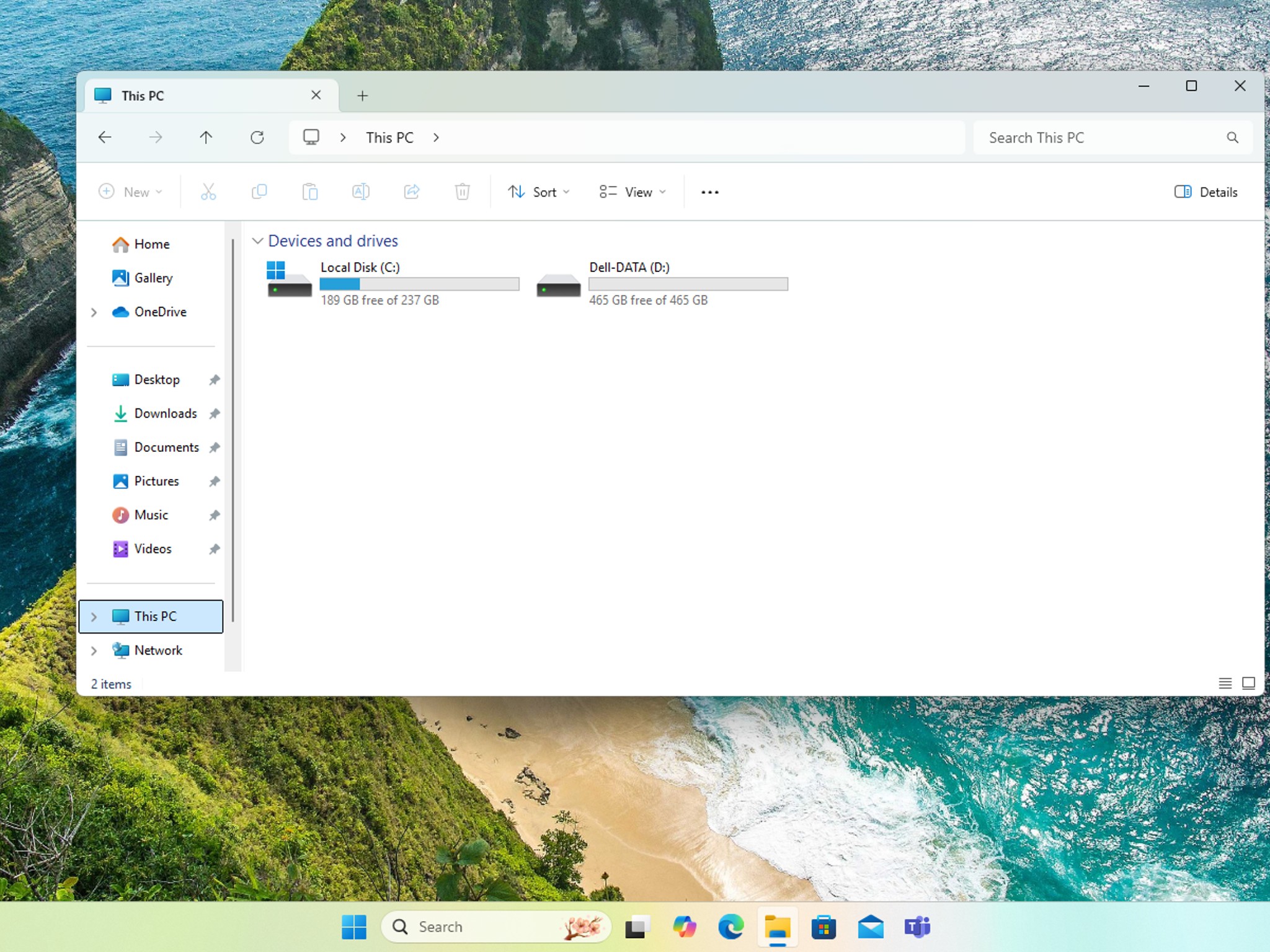The image size is (1270, 952).
Task: Go back with the Back arrow
Action: pos(105,138)
